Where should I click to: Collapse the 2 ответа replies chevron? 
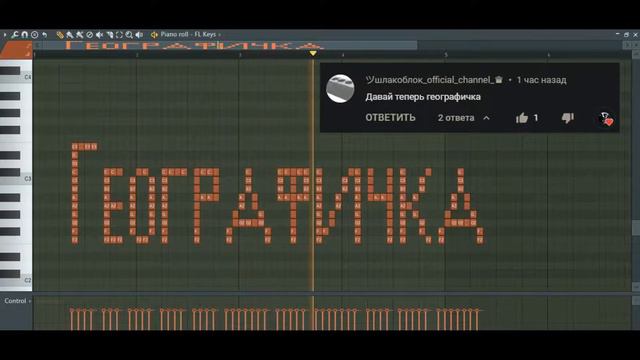click(487, 118)
